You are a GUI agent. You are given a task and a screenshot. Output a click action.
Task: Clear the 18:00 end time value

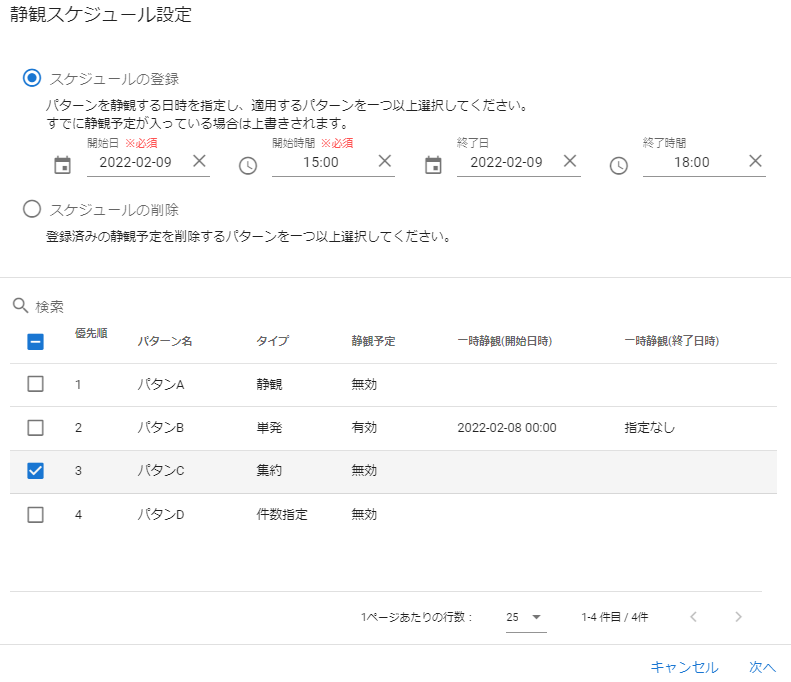coord(755,162)
